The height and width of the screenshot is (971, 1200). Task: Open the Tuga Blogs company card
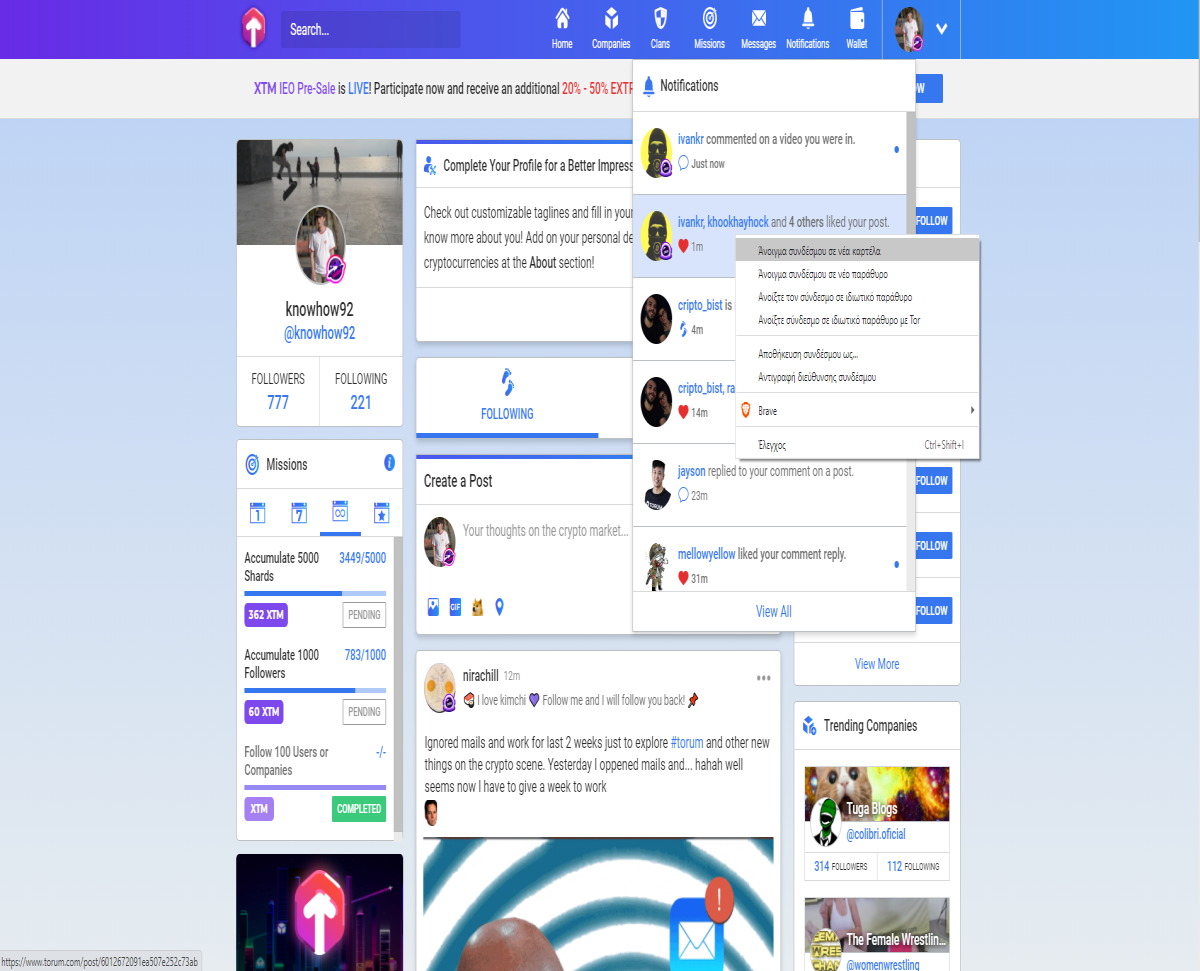coord(877,823)
